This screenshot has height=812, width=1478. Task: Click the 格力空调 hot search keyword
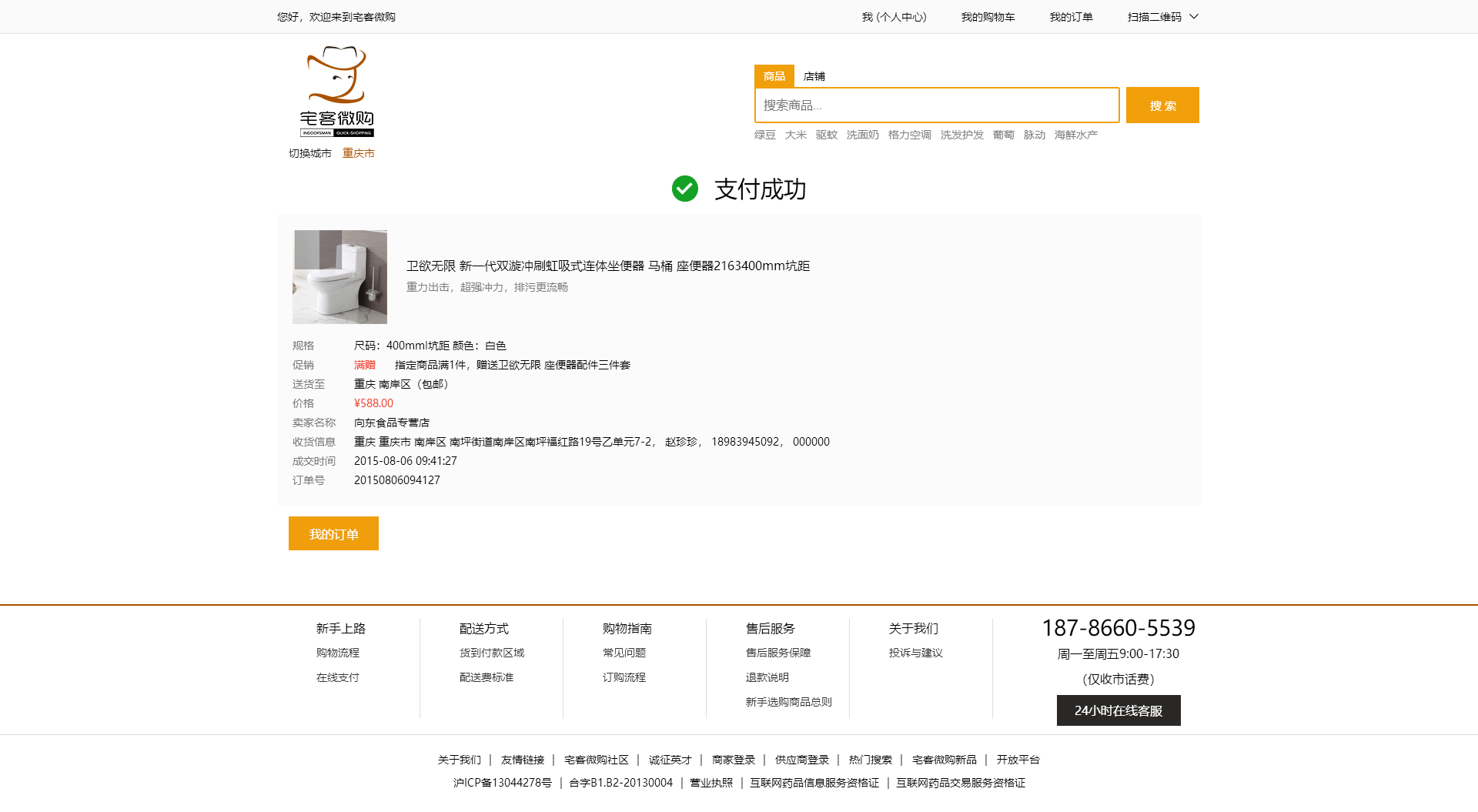(x=909, y=135)
